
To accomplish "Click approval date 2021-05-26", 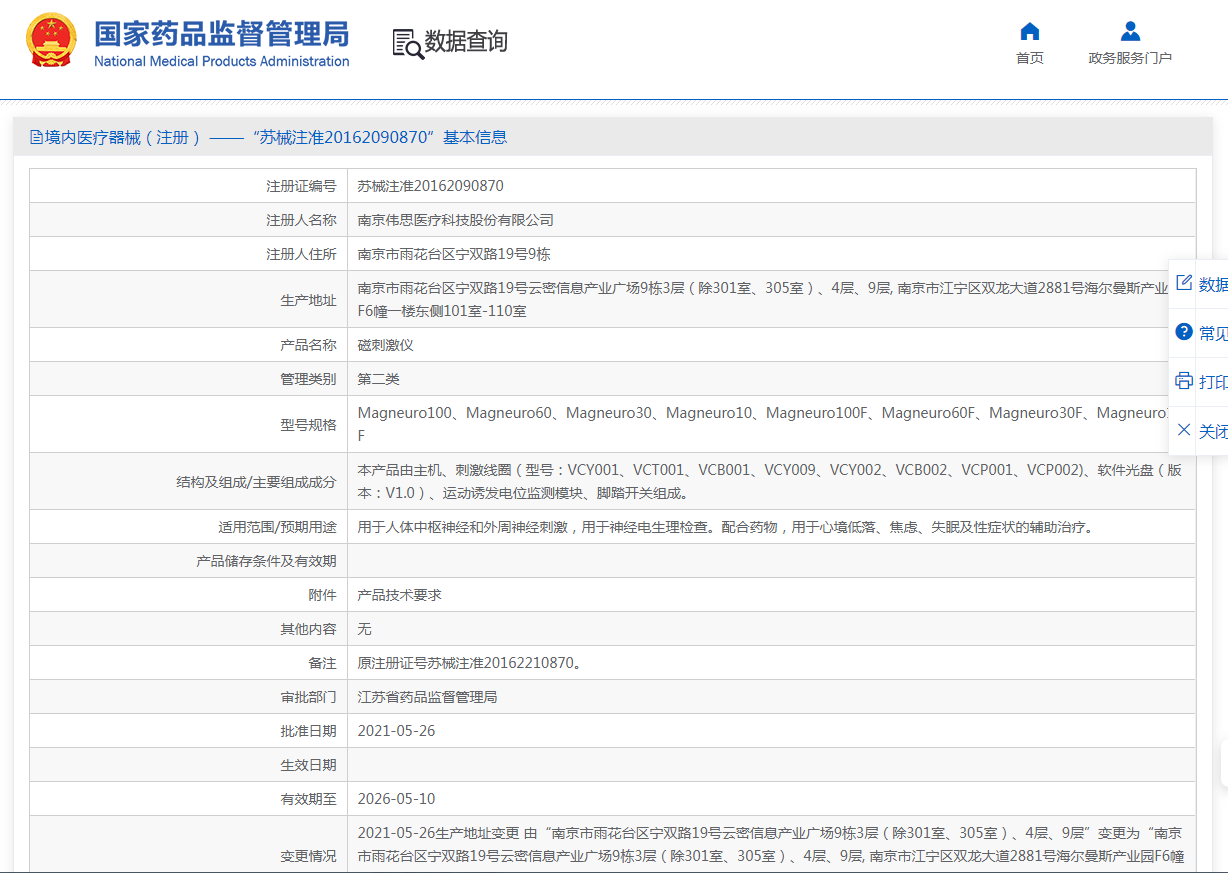I will click(397, 731).
